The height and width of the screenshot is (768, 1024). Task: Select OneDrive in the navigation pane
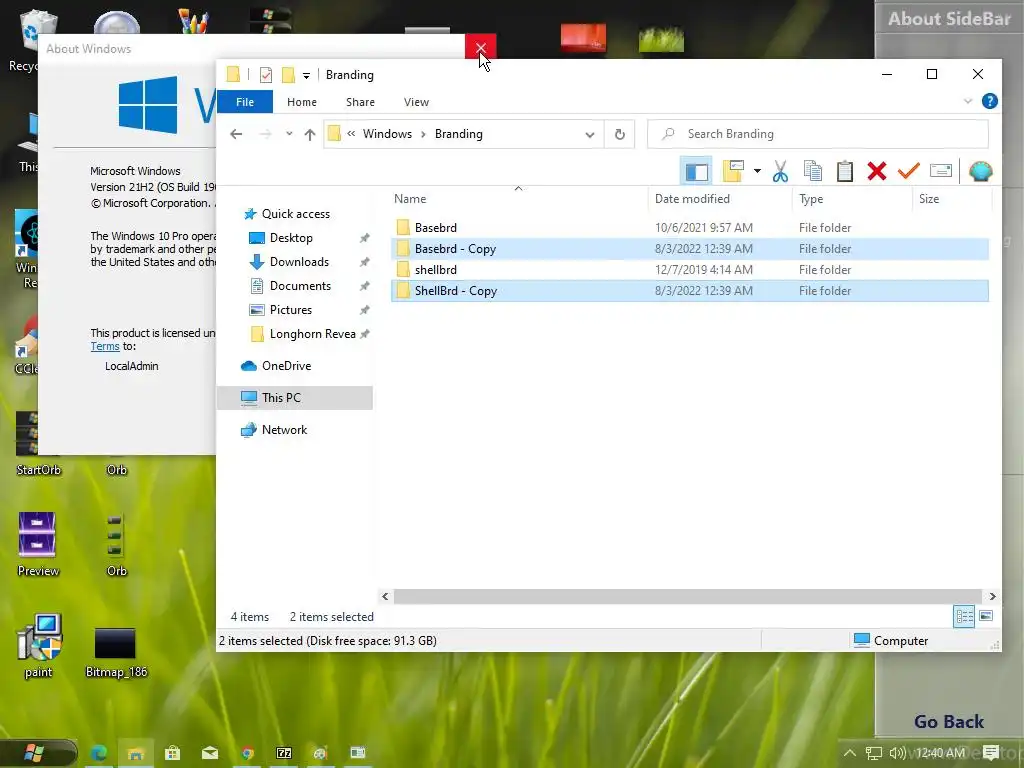[x=286, y=366]
